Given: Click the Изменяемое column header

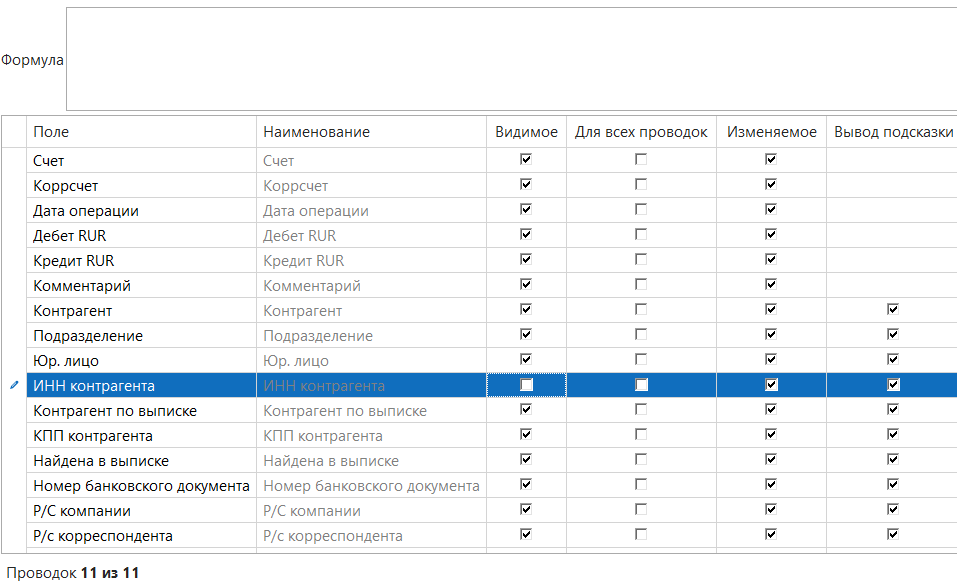Looking at the screenshot, I should pyautogui.click(x=771, y=132).
